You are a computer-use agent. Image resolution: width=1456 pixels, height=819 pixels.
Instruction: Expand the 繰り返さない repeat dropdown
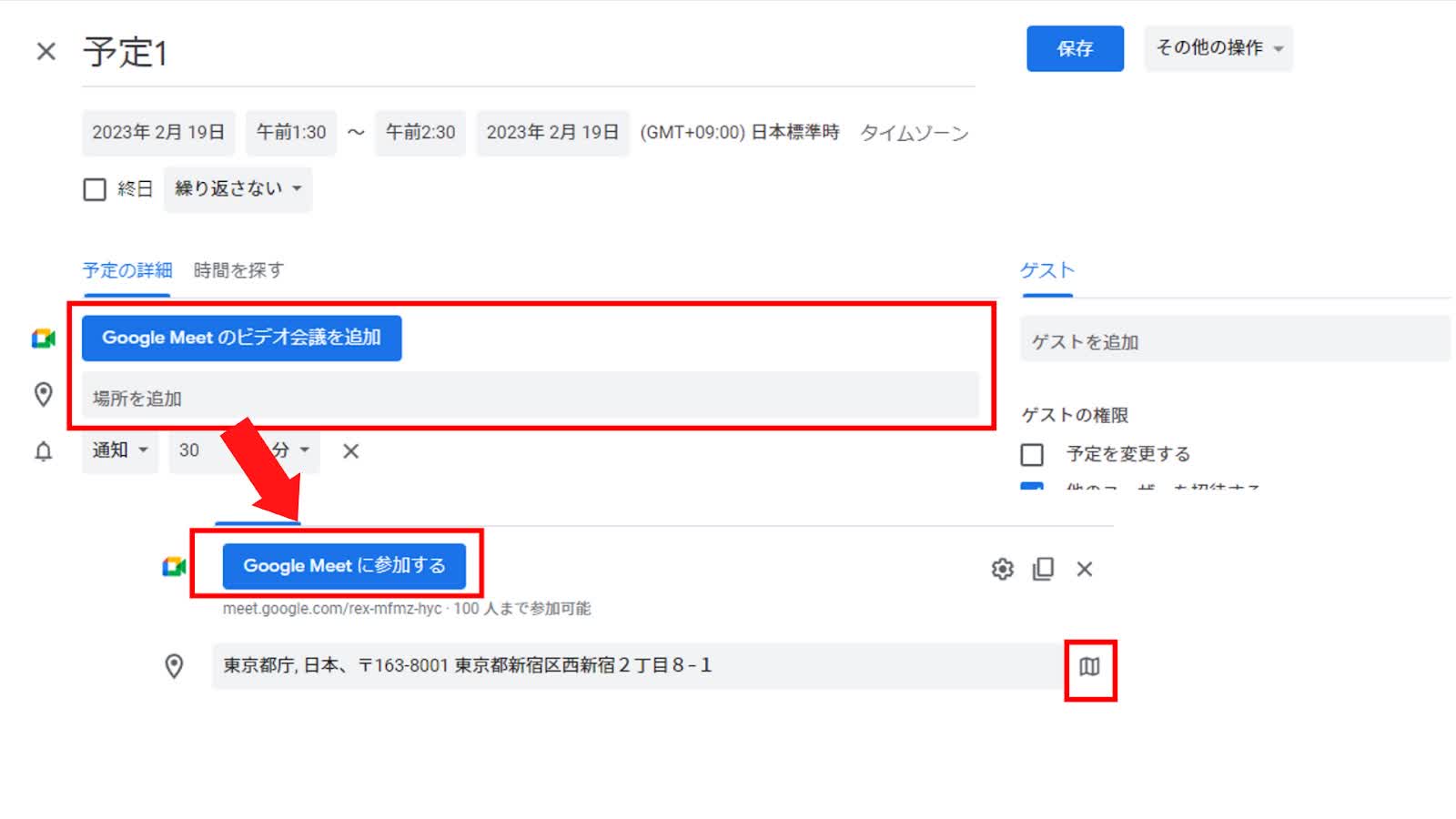click(238, 189)
